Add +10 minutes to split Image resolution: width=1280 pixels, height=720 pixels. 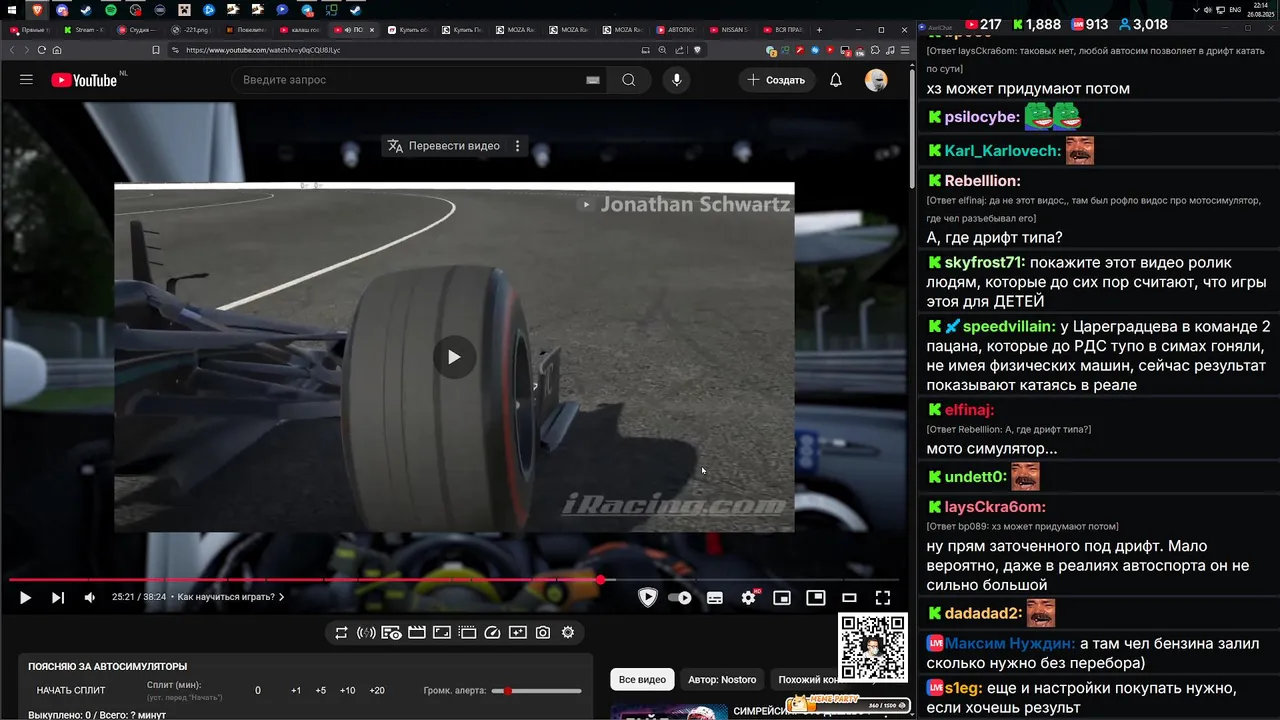click(347, 691)
